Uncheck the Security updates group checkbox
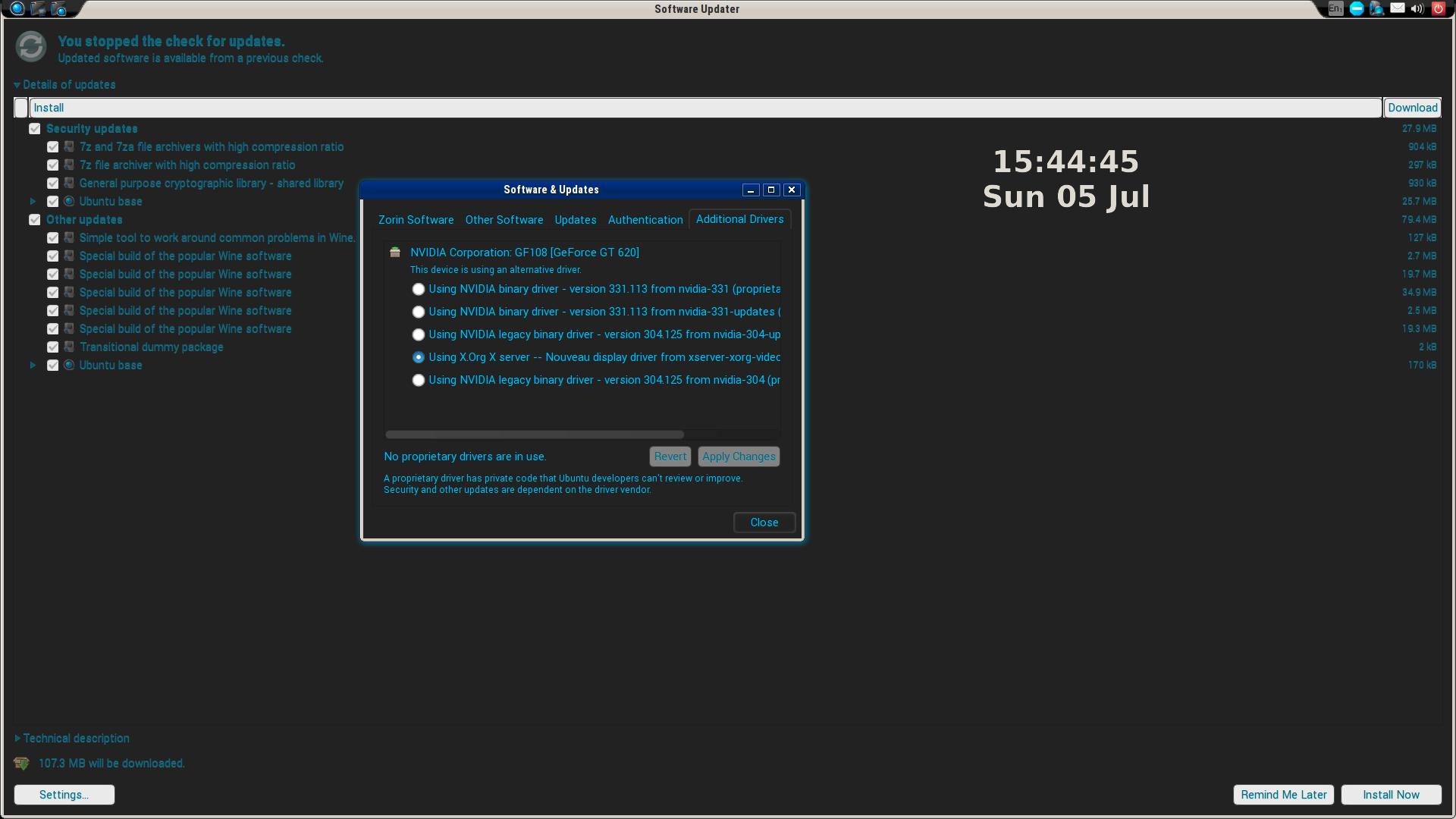The height and width of the screenshot is (819, 1456). [35, 129]
